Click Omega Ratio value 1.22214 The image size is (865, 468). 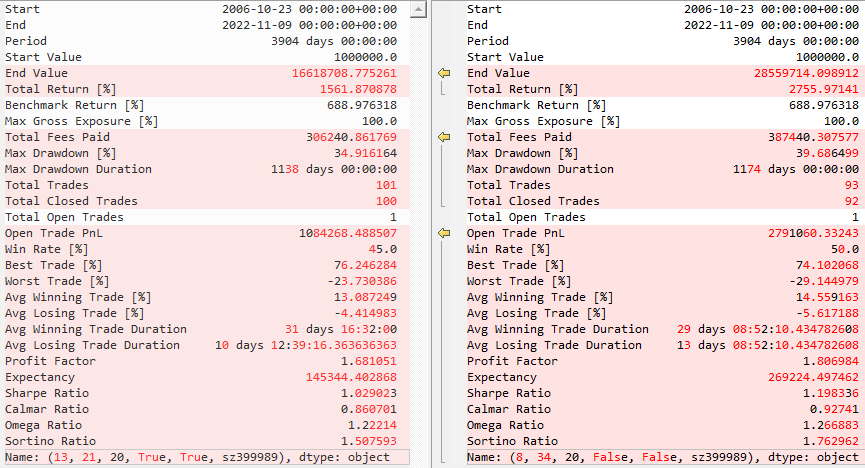pyautogui.click(x=372, y=425)
